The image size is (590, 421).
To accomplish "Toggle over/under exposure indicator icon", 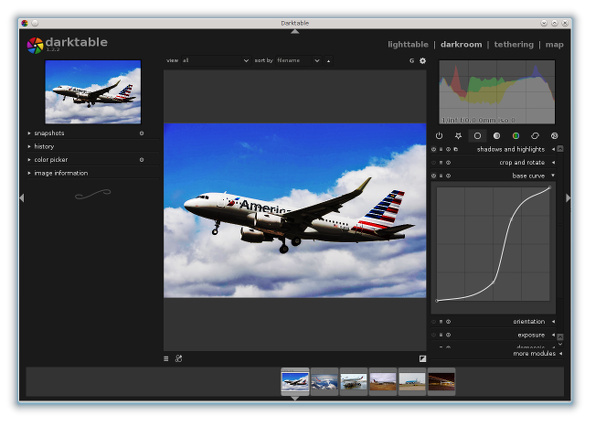I will click(423, 359).
